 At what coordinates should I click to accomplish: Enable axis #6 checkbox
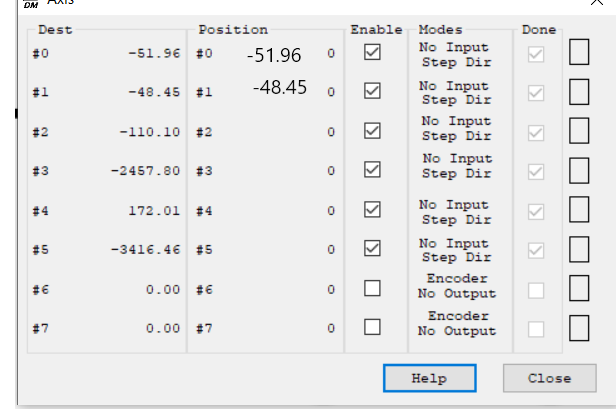[x=373, y=288]
